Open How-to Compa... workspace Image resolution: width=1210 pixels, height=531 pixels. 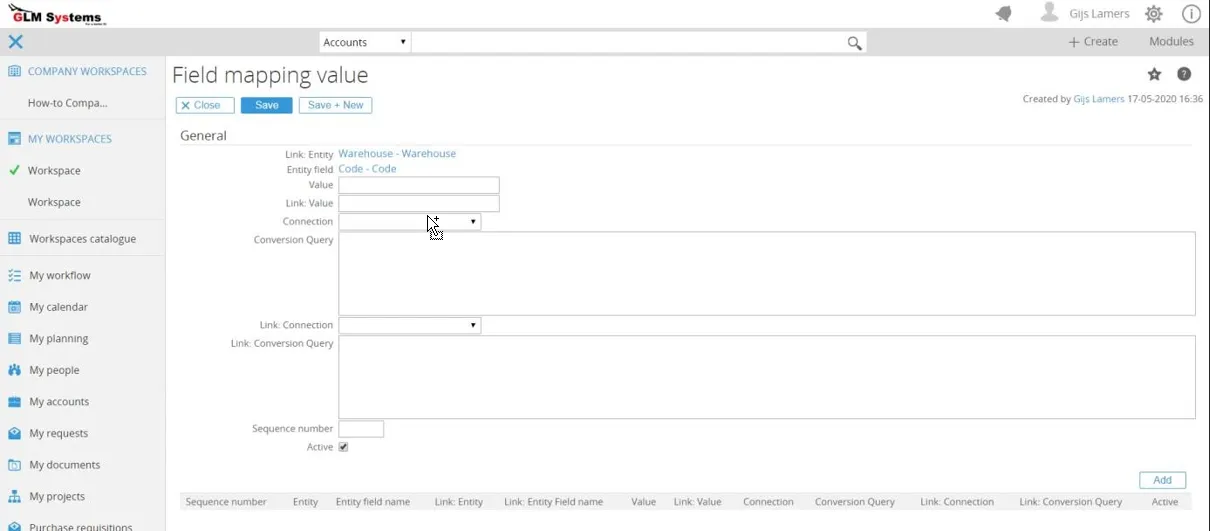[67, 103]
